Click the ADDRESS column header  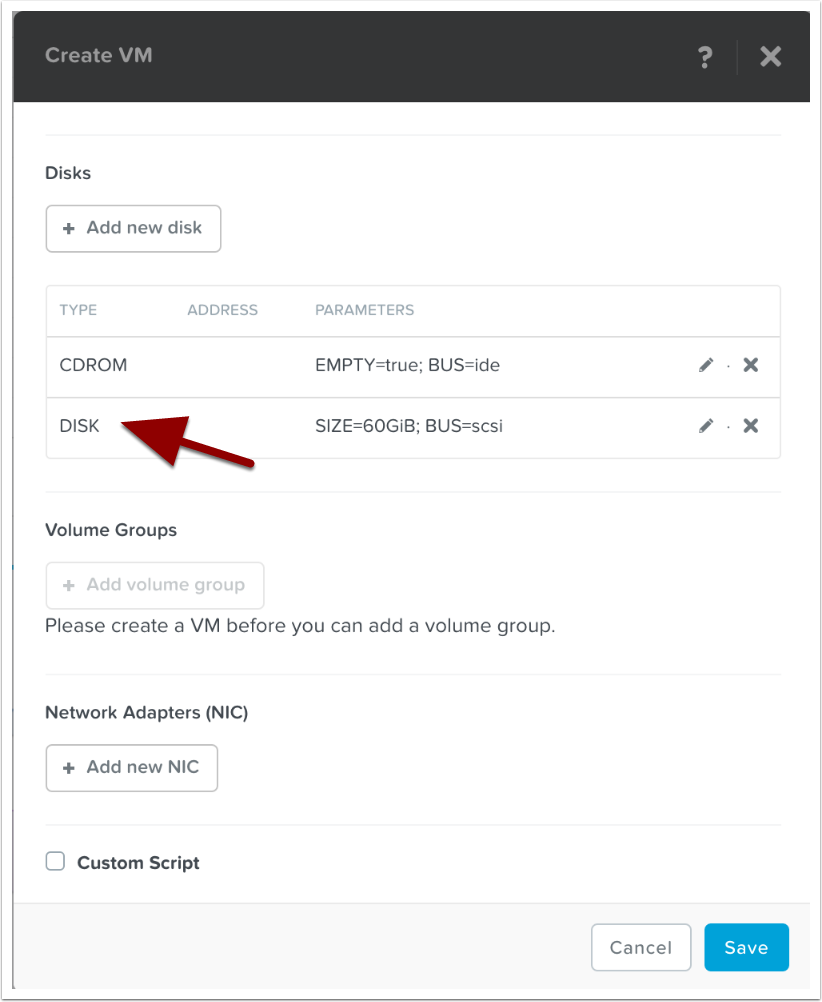pyautogui.click(x=222, y=310)
